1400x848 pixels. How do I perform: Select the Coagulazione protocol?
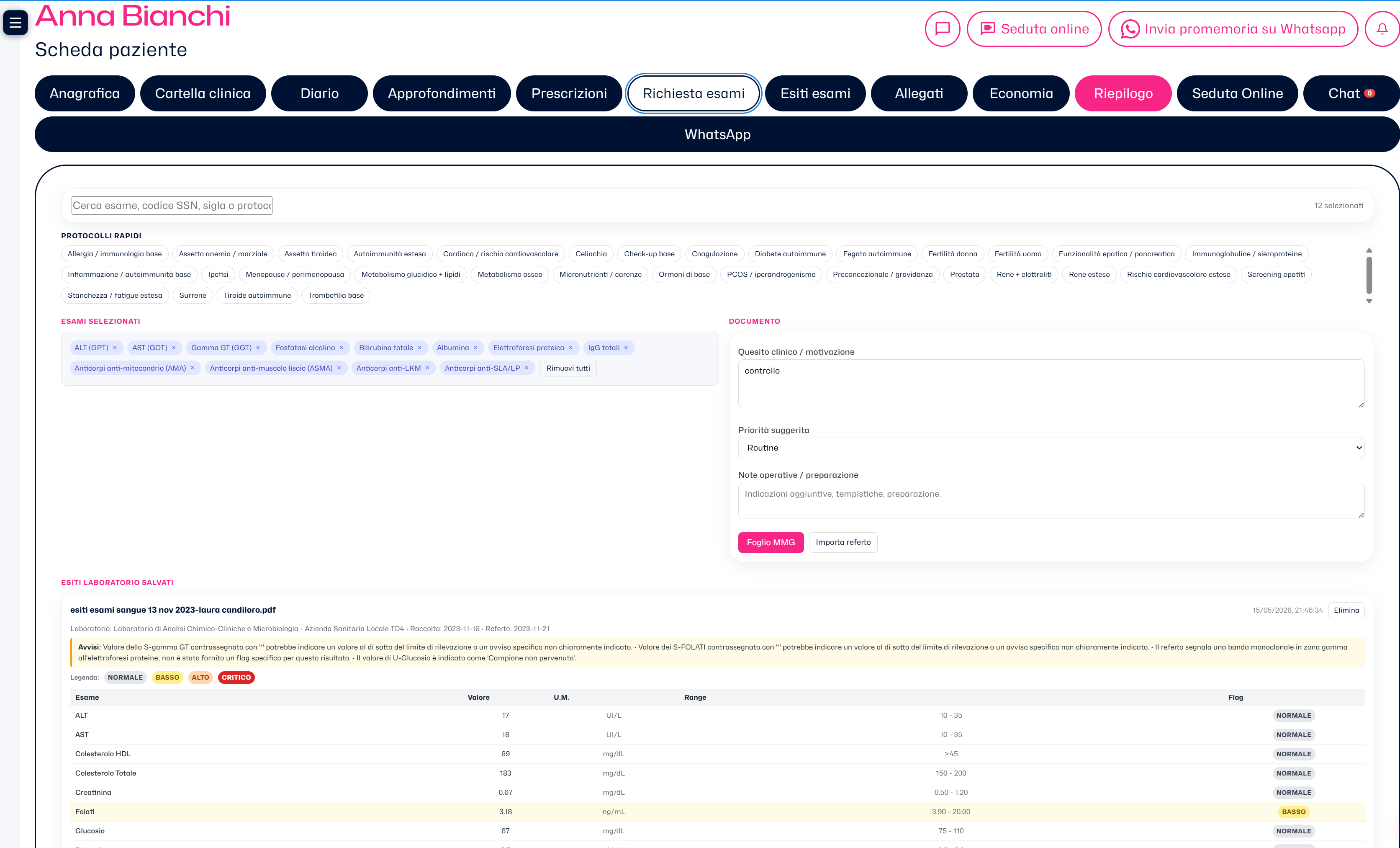(715, 254)
